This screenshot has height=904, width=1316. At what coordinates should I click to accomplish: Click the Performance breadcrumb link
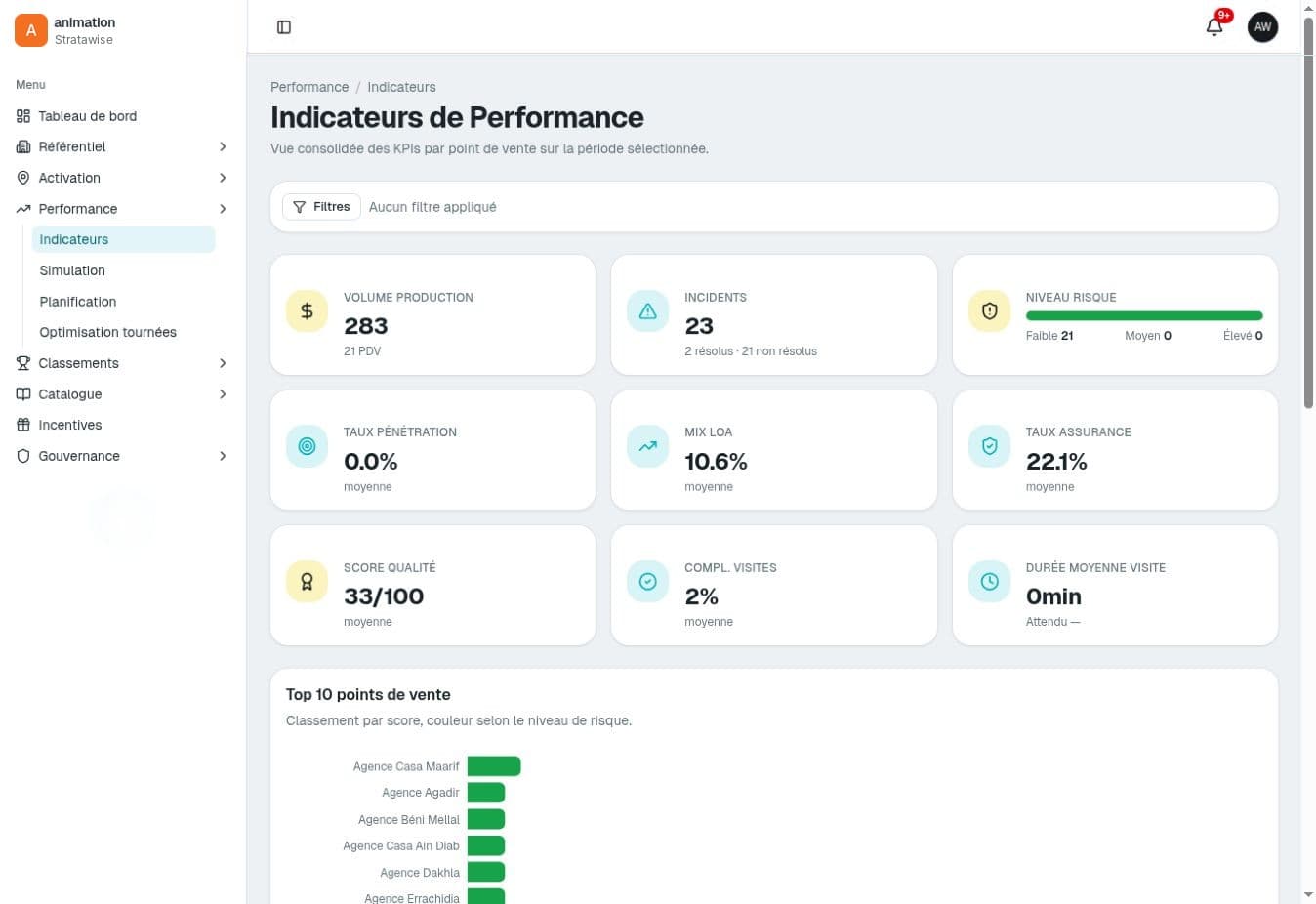pyautogui.click(x=309, y=87)
